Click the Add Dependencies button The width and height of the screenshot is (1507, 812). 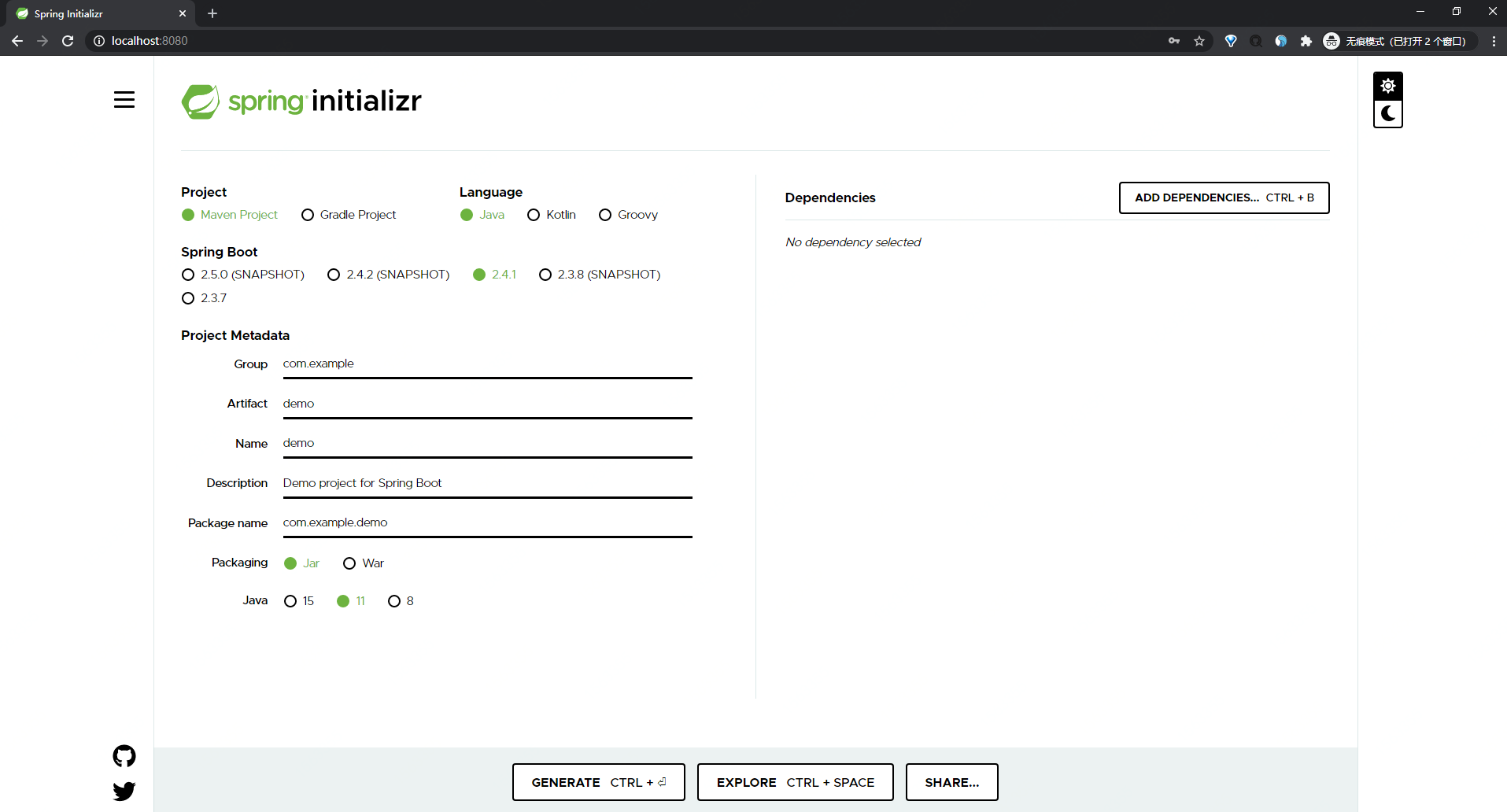[x=1224, y=197]
